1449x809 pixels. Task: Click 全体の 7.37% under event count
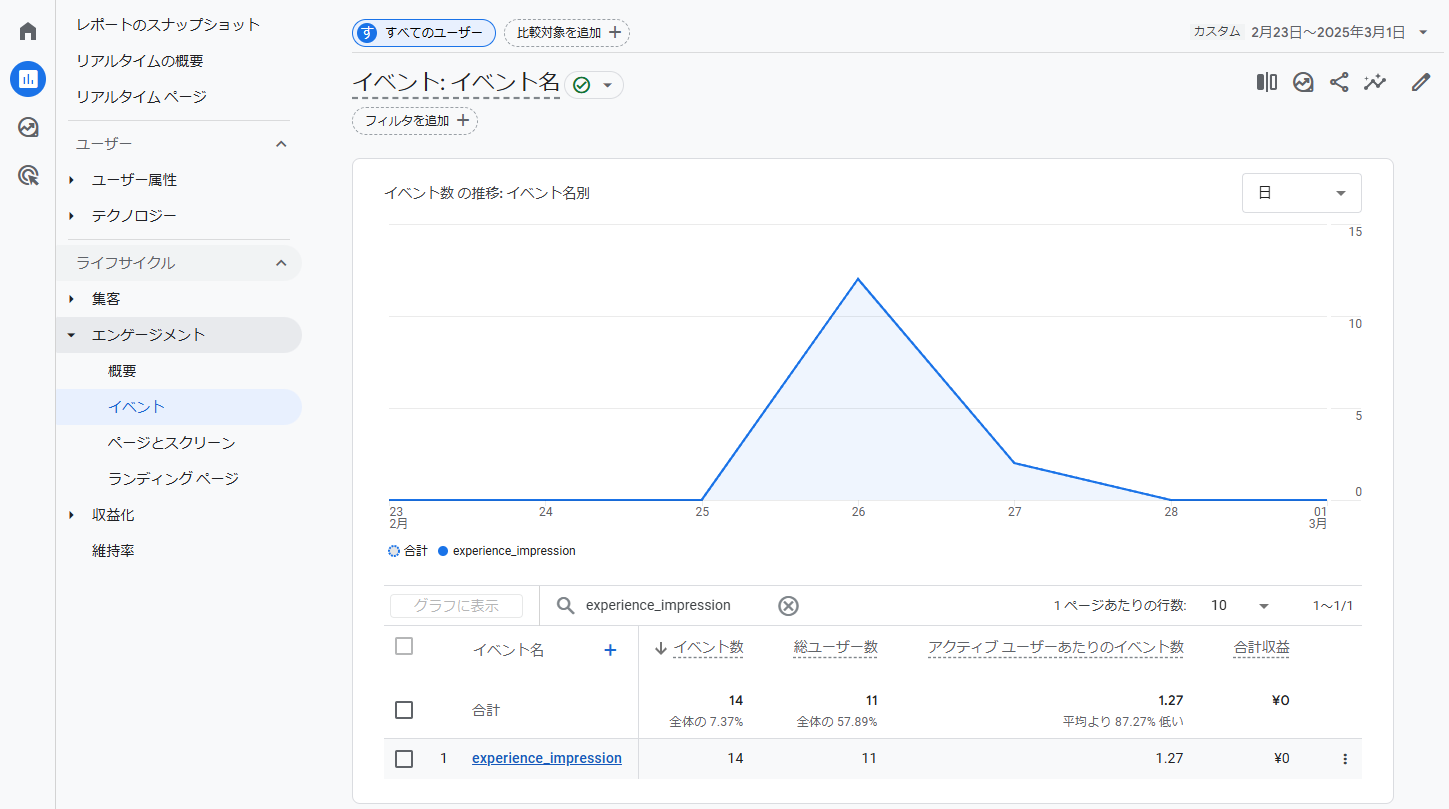click(x=706, y=721)
